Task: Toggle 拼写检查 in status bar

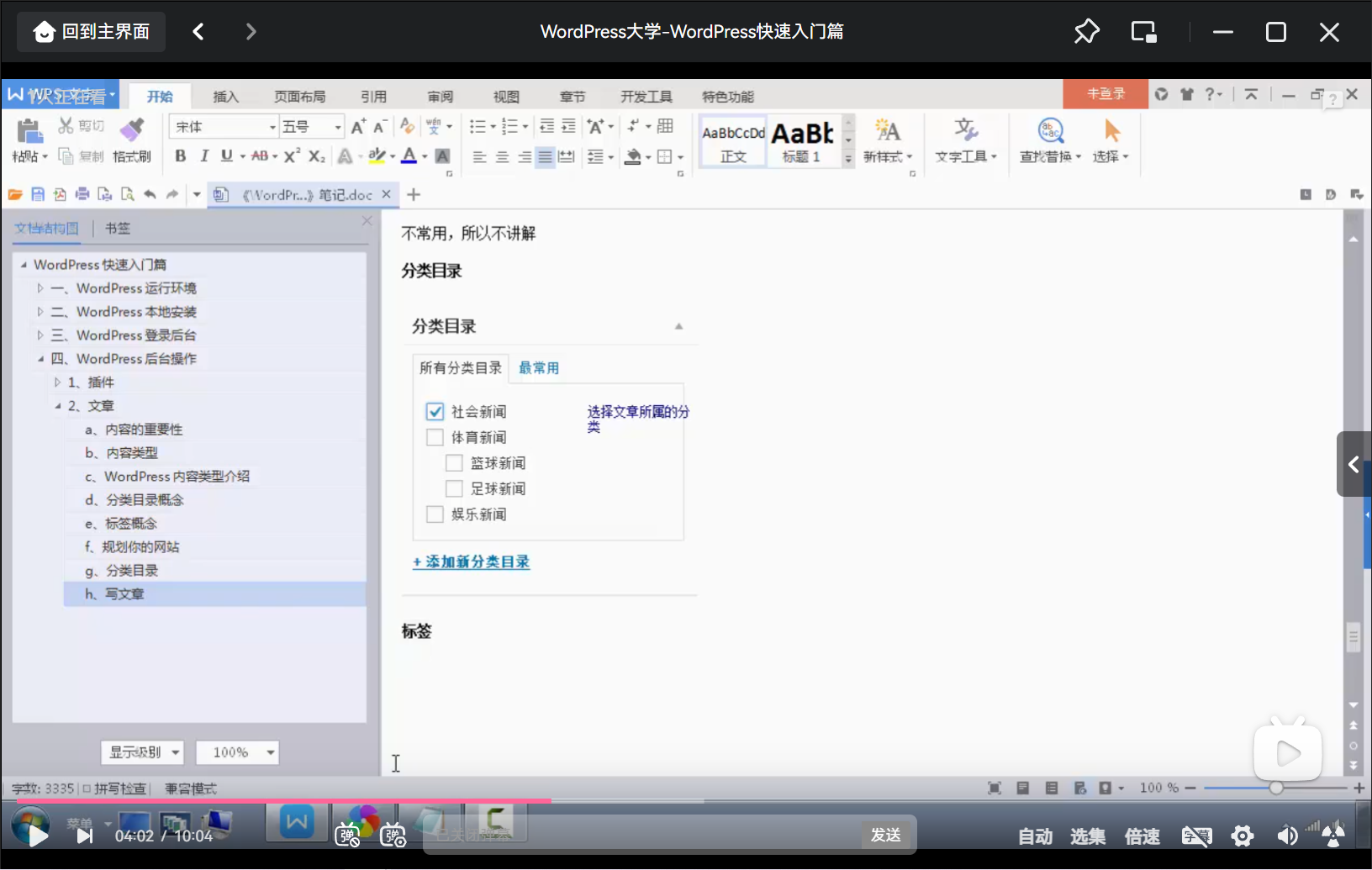Action: 114,788
